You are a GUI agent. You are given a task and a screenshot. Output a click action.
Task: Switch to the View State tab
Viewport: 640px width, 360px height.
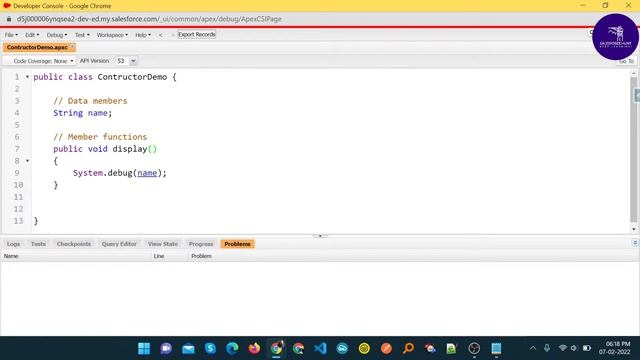[x=162, y=244]
